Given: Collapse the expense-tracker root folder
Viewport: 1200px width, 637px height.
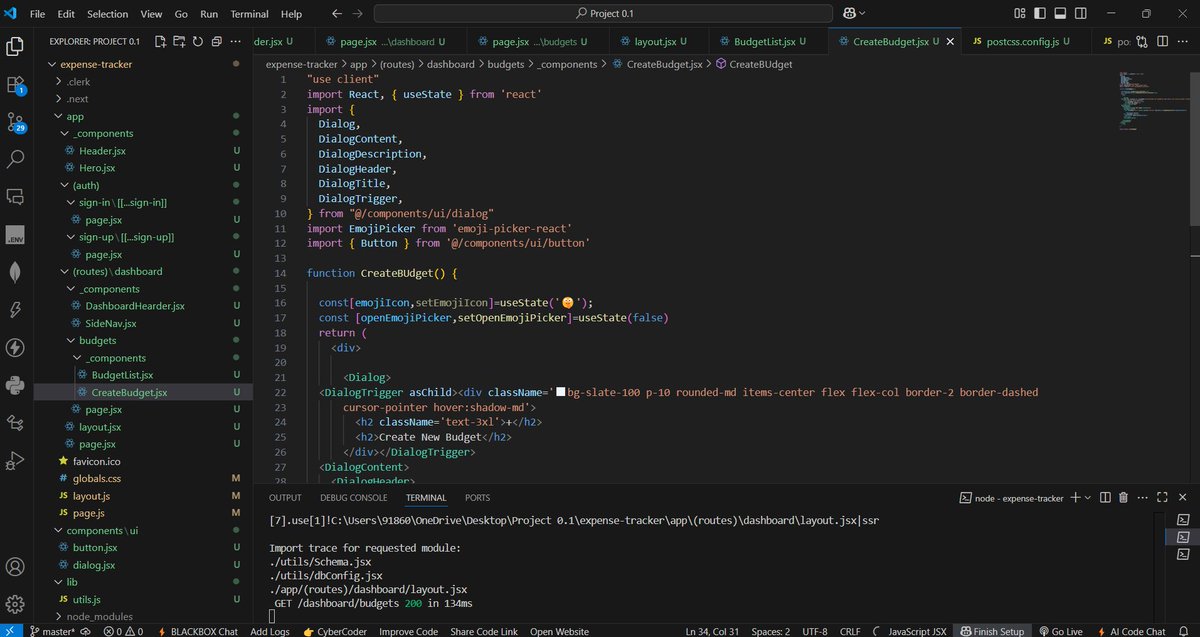Looking at the screenshot, I should (53, 64).
